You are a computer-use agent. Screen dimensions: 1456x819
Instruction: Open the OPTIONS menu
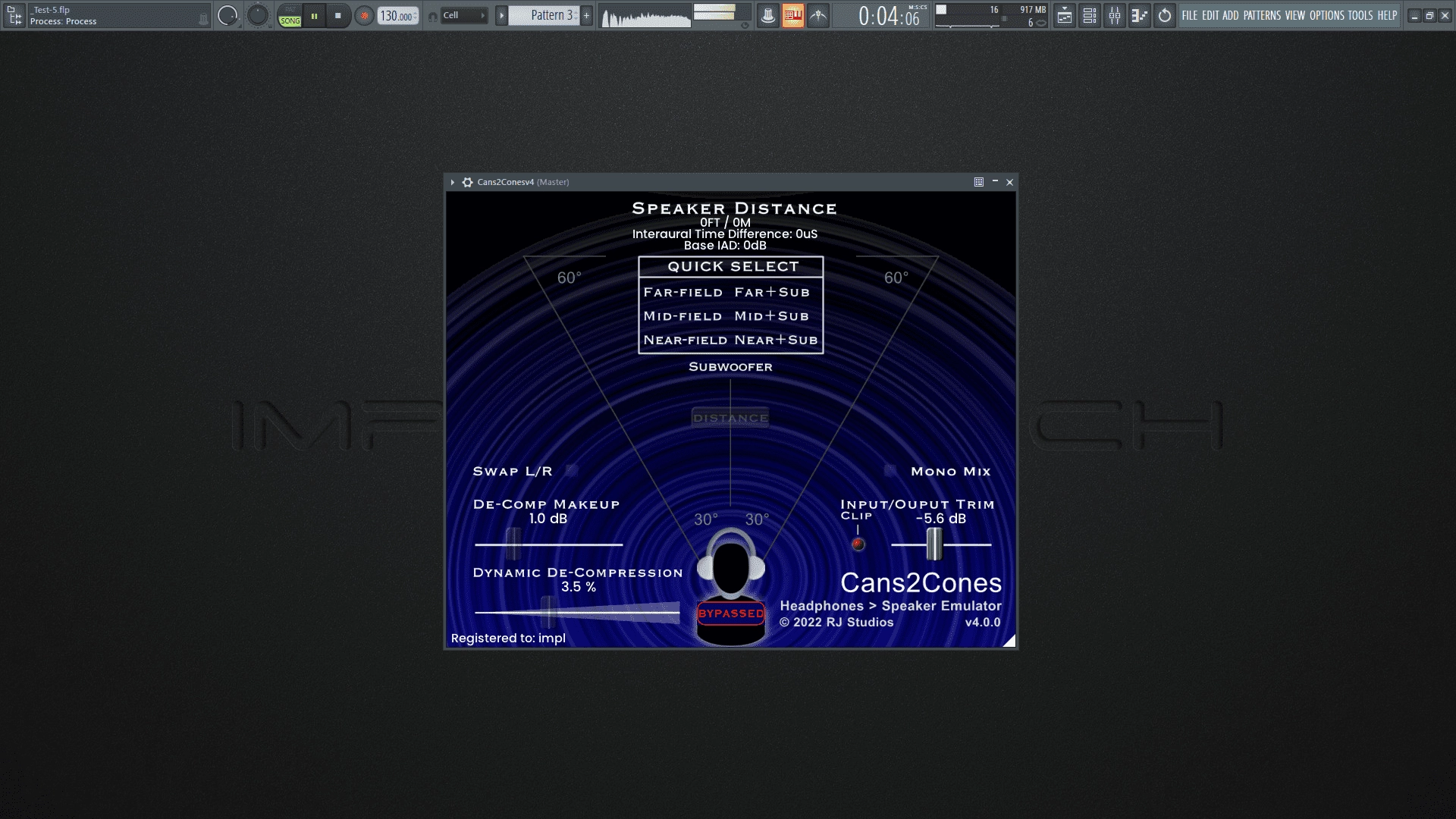click(x=1327, y=15)
